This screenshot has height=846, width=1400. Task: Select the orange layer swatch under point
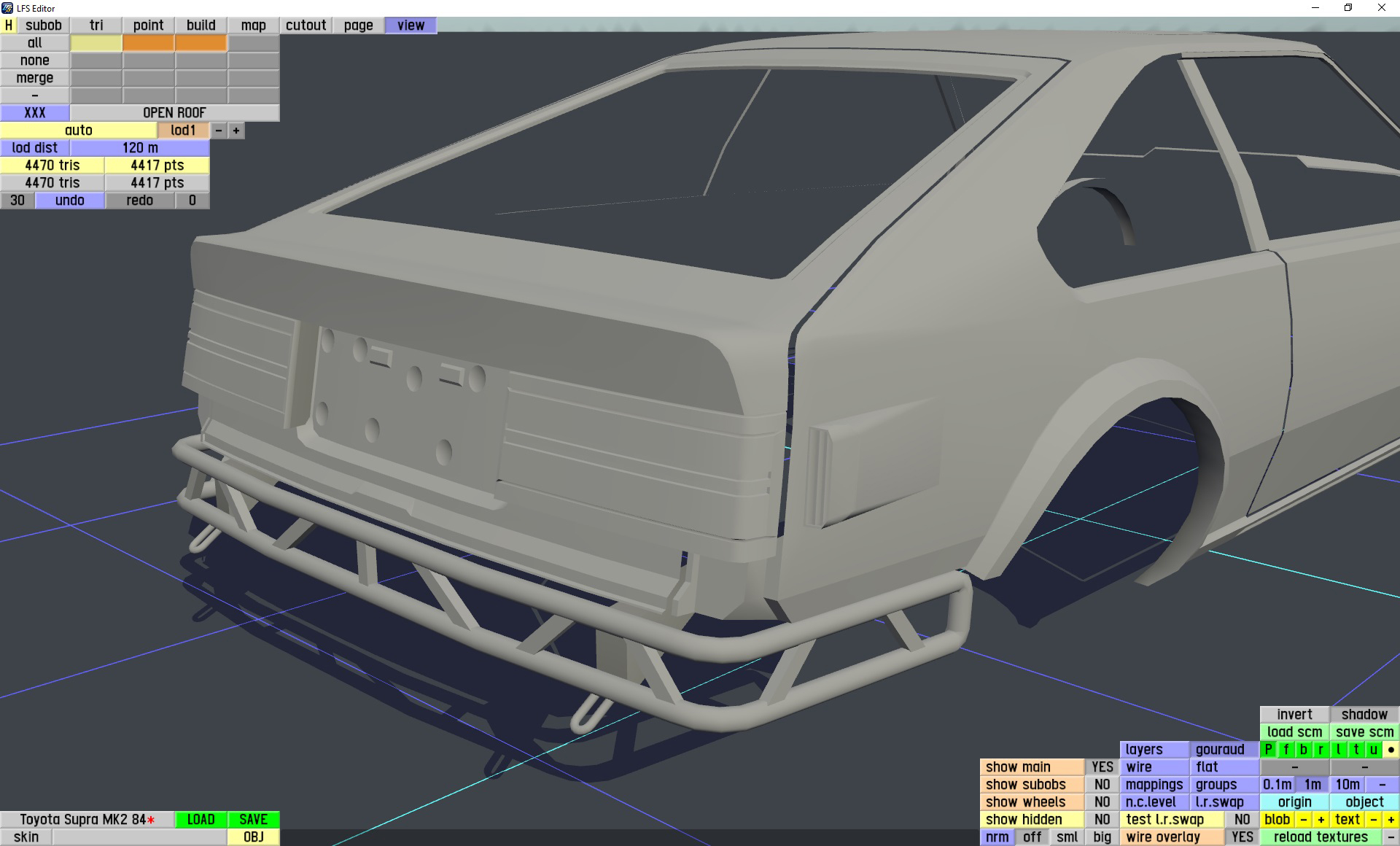148,42
